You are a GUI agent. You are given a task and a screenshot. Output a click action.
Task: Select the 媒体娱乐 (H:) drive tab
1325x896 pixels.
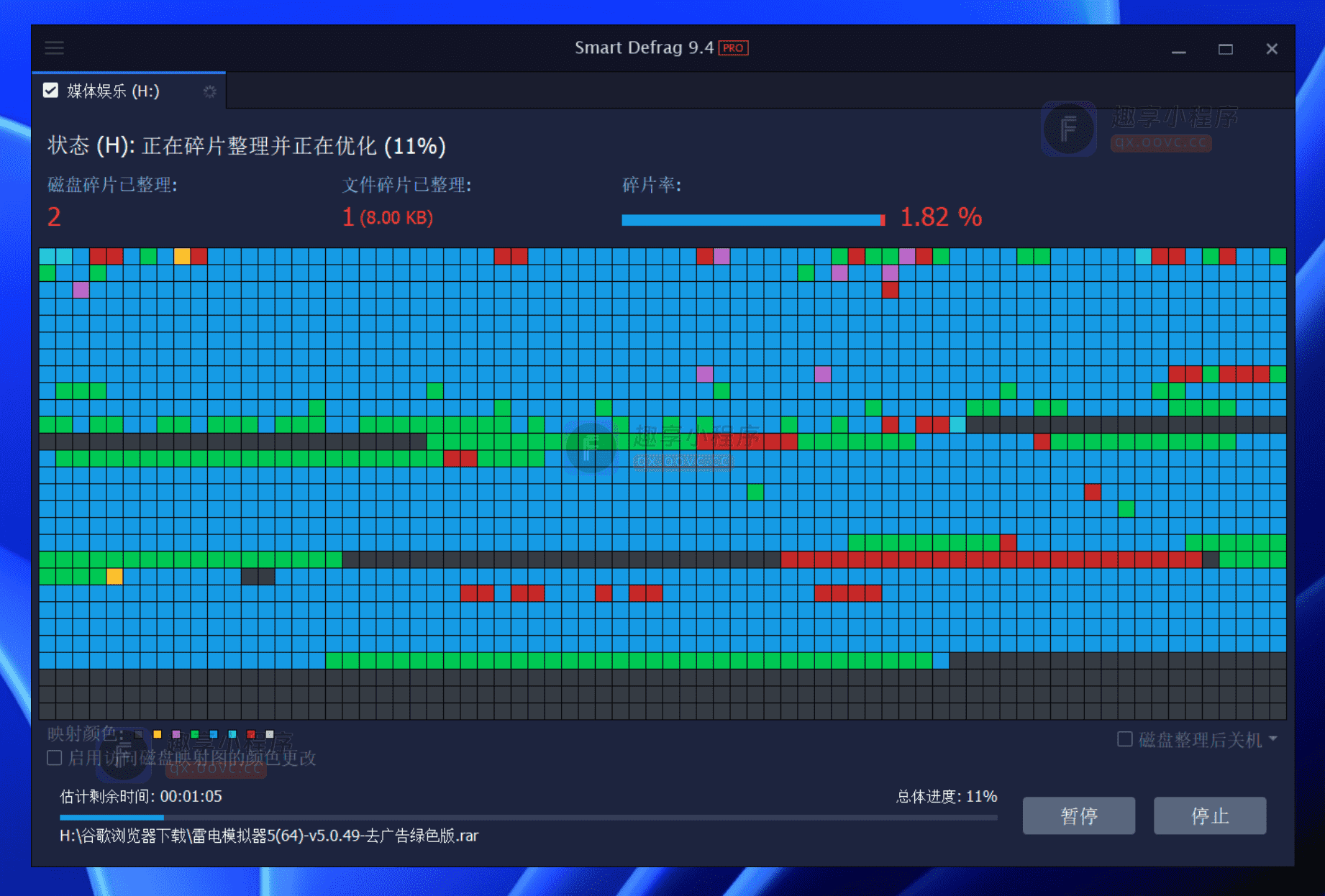(x=129, y=91)
